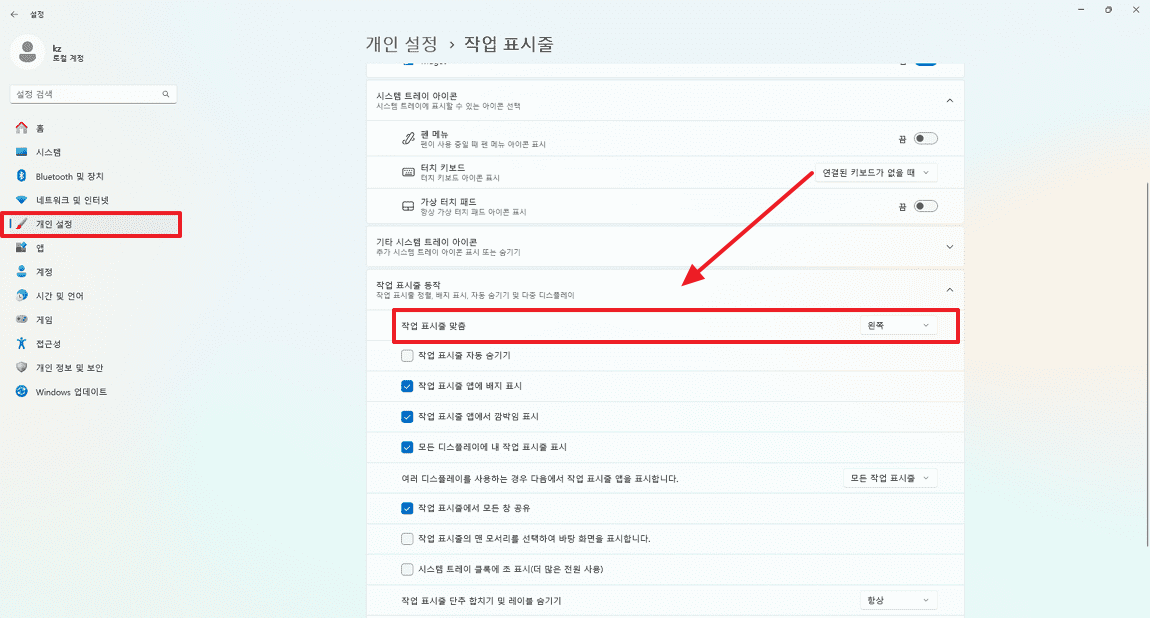
Task: Click the Windows 업데이트 sync icon
Action: (21, 391)
